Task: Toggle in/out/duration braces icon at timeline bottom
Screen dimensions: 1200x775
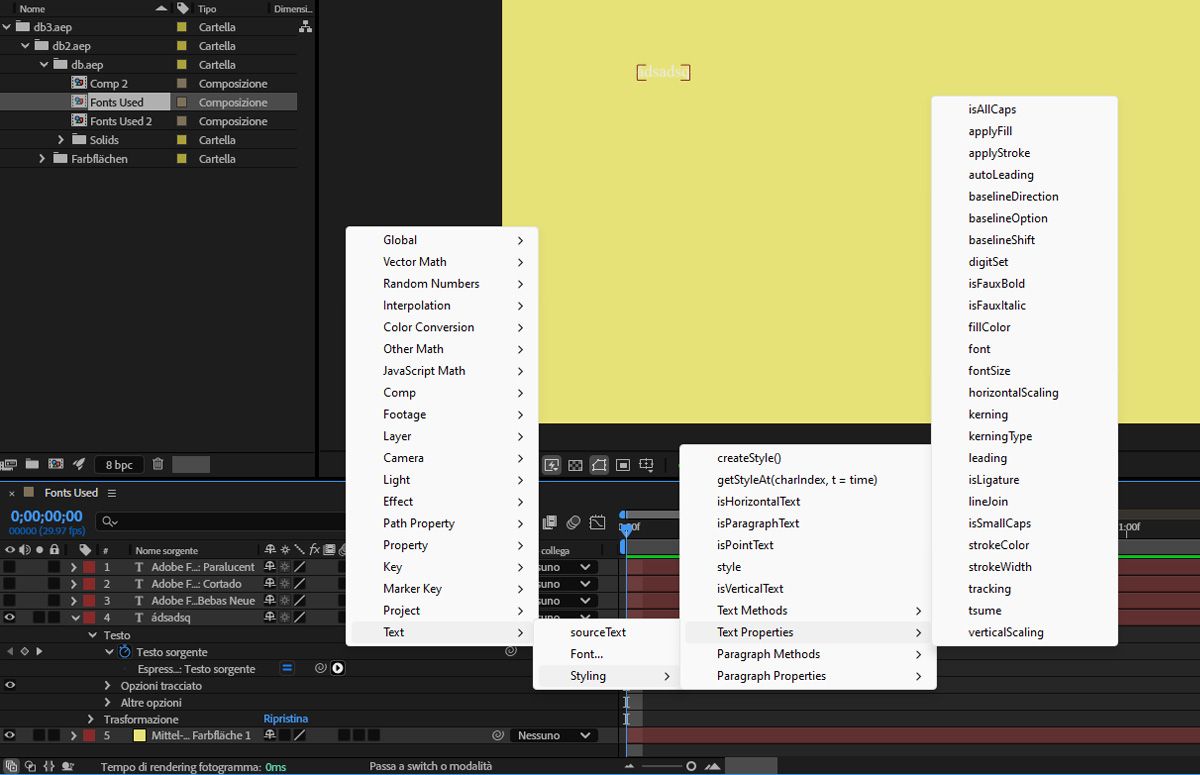Action: point(48,766)
